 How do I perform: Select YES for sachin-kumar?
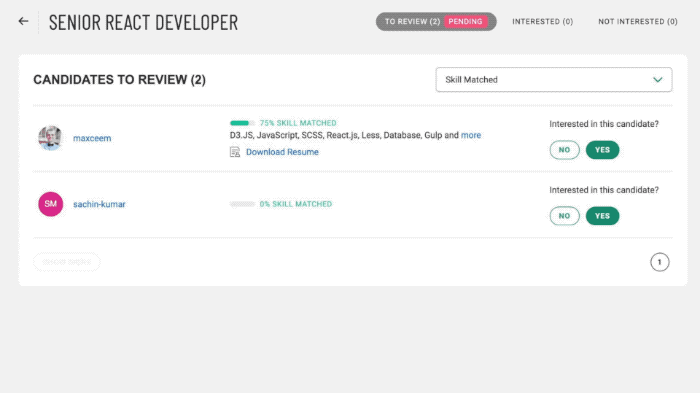(602, 216)
